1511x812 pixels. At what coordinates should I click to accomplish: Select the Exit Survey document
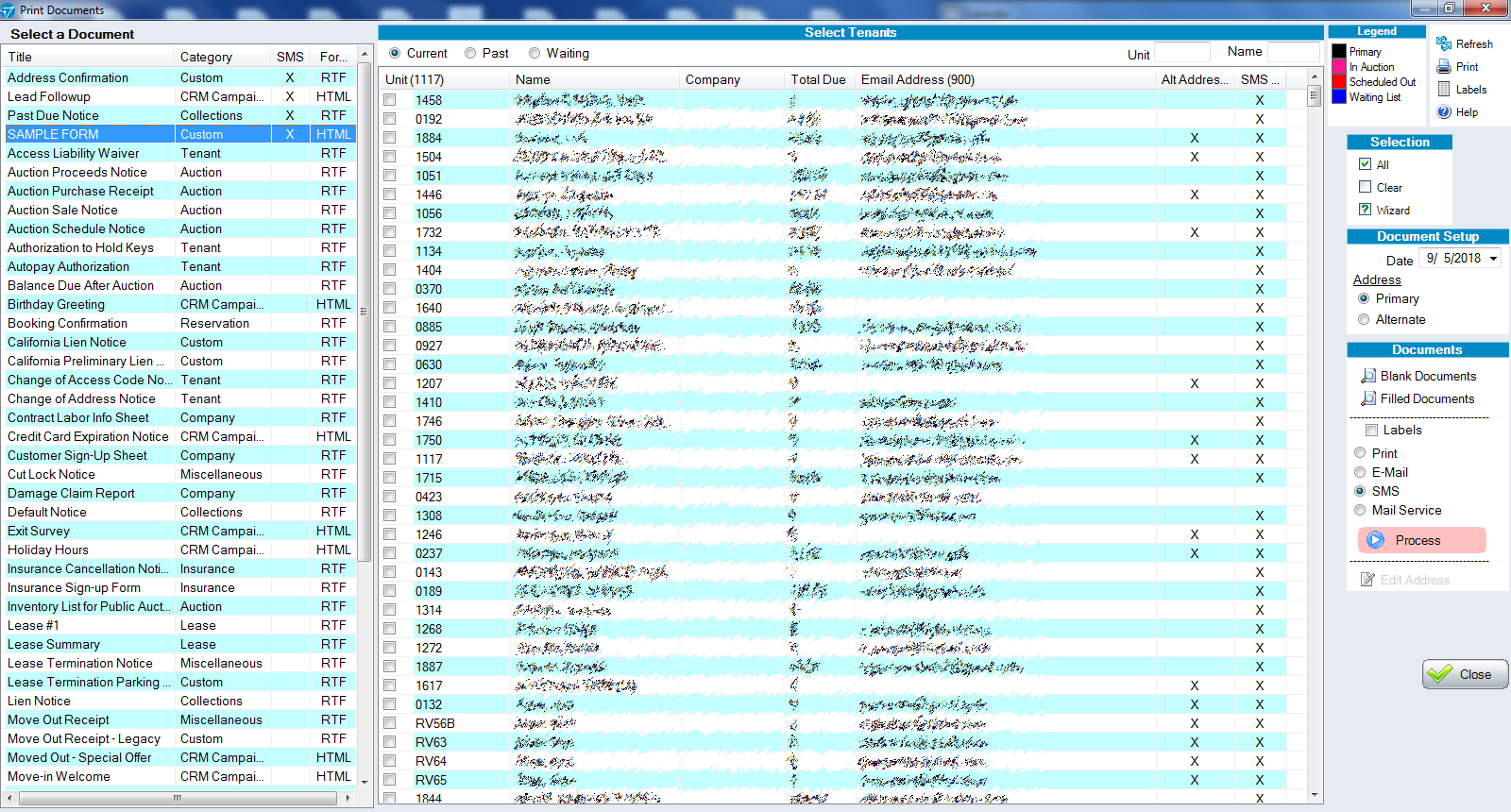[x=178, y=531]
